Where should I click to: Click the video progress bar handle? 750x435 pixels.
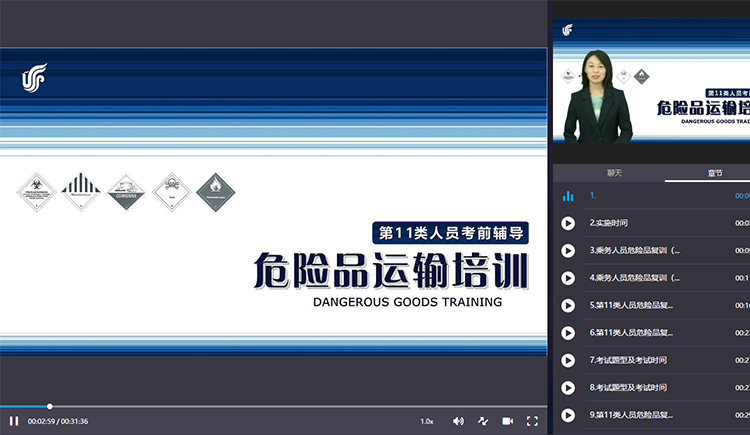click(x=50, y=406)
